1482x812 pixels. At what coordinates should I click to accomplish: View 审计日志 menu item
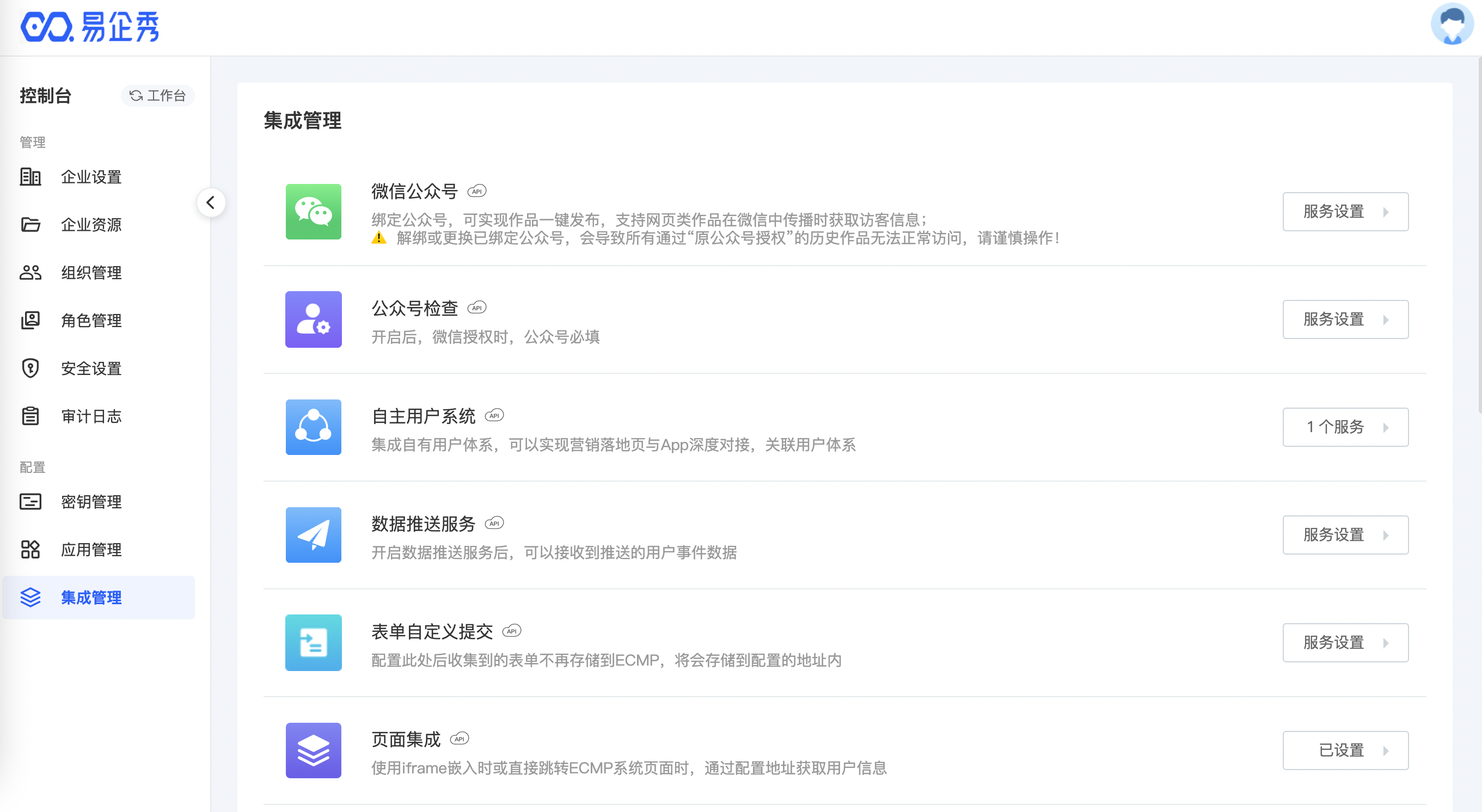coord(99,416)
